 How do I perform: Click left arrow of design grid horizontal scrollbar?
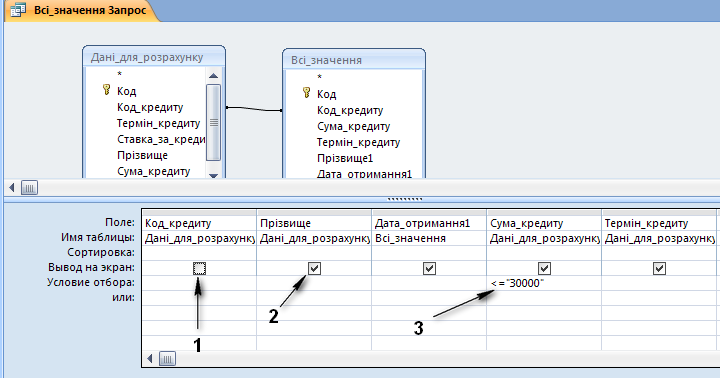(150, 359)
